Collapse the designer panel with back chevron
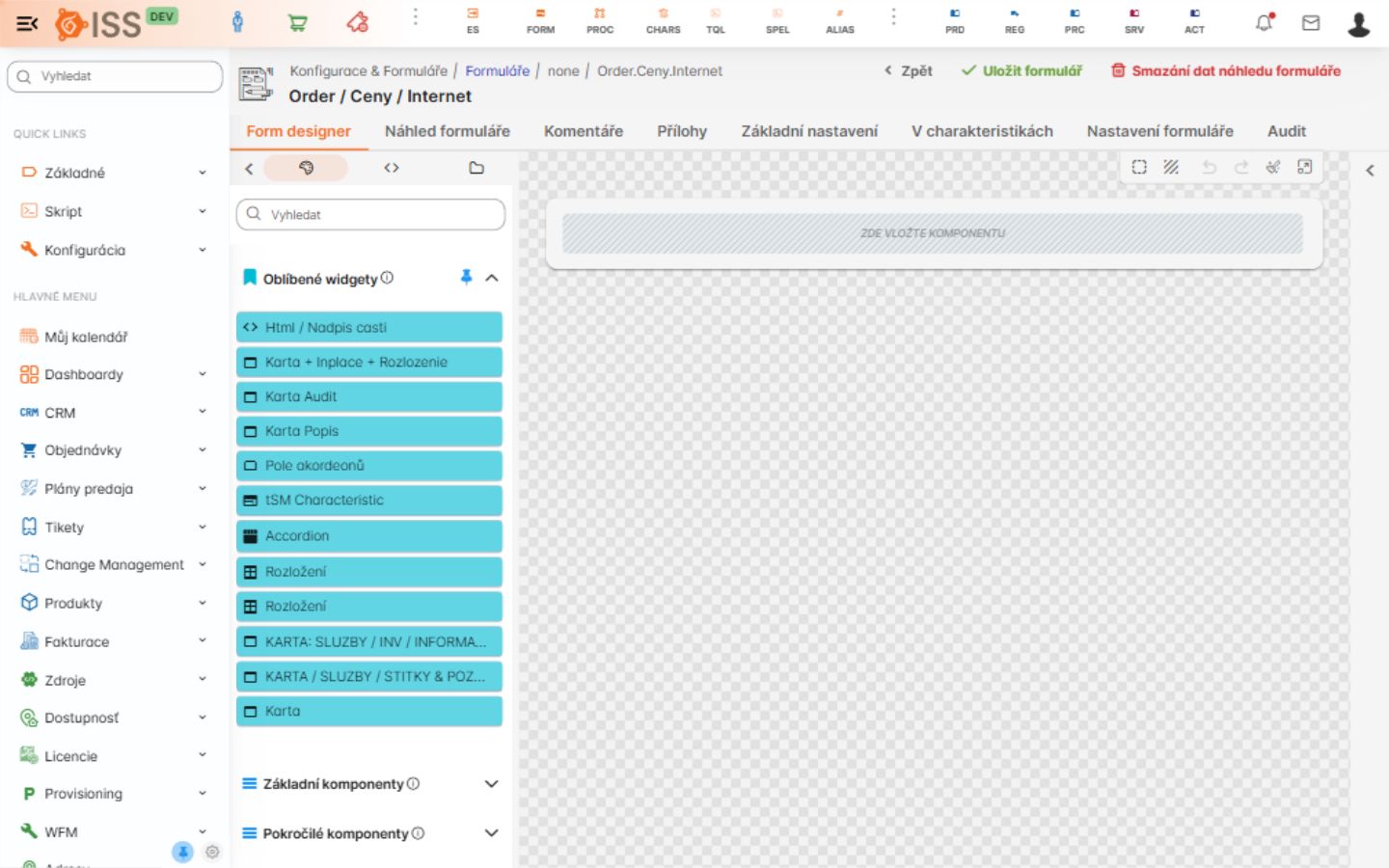Screen dimensions: 1389x868 point(249,168)
